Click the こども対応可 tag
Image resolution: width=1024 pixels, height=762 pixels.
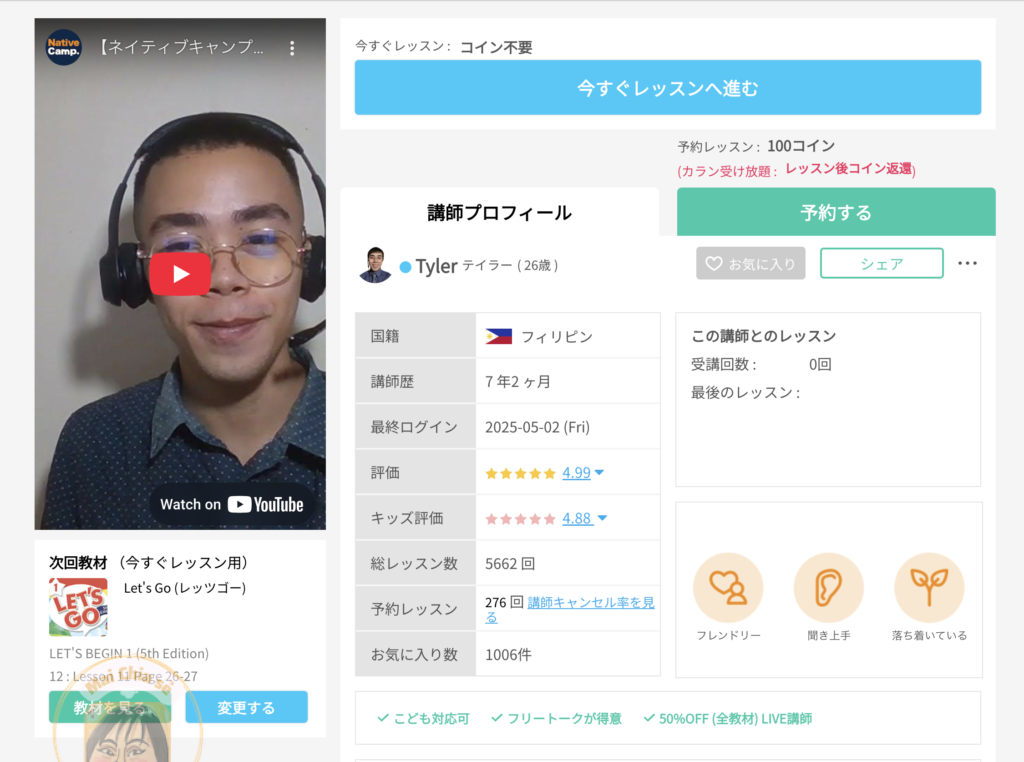point(423,718)
